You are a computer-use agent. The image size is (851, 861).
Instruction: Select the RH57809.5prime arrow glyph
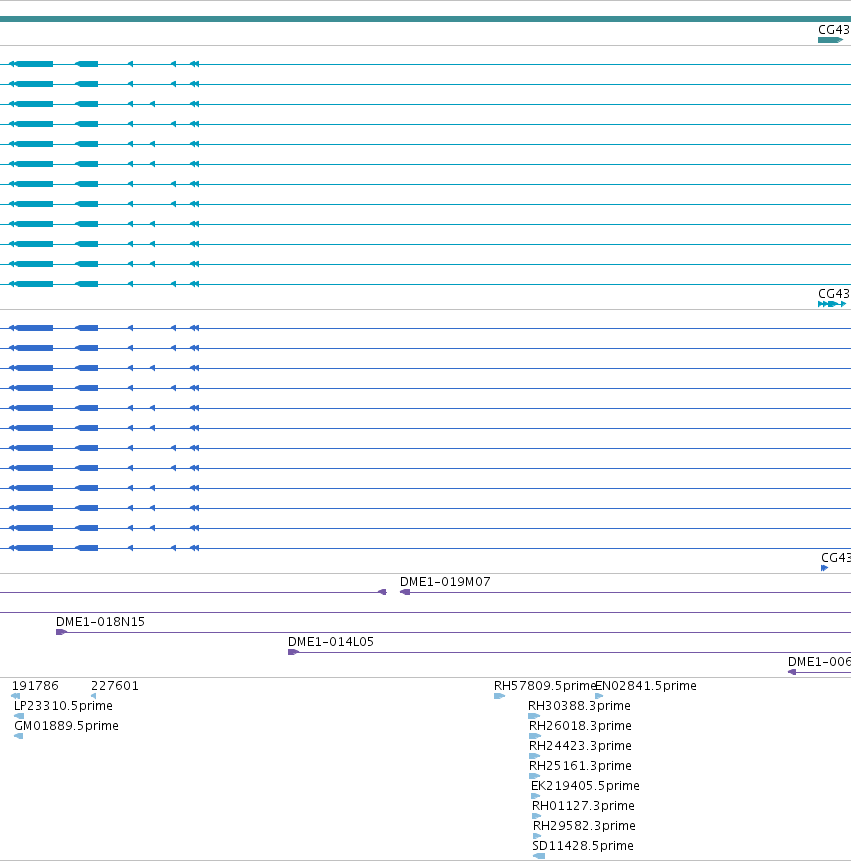tap(499, 696)
